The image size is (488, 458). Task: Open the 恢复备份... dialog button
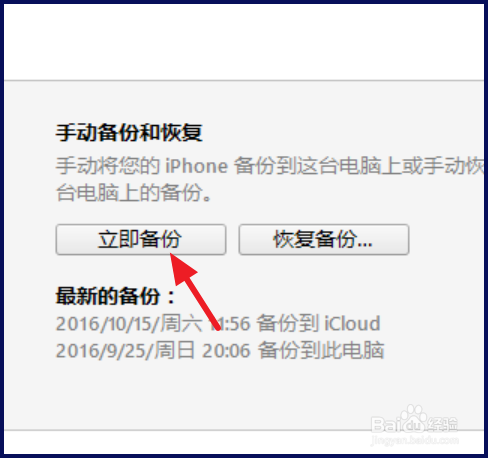click(324, 239)
